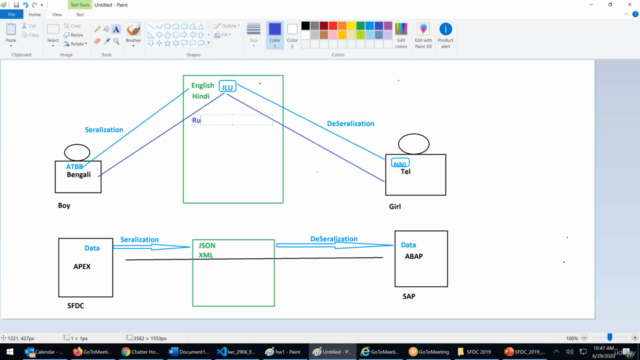Image resolution: width=640 pixels, height=360 pixels.
Task: Open Edit colors dialog
Action: (x=401, y=36)
